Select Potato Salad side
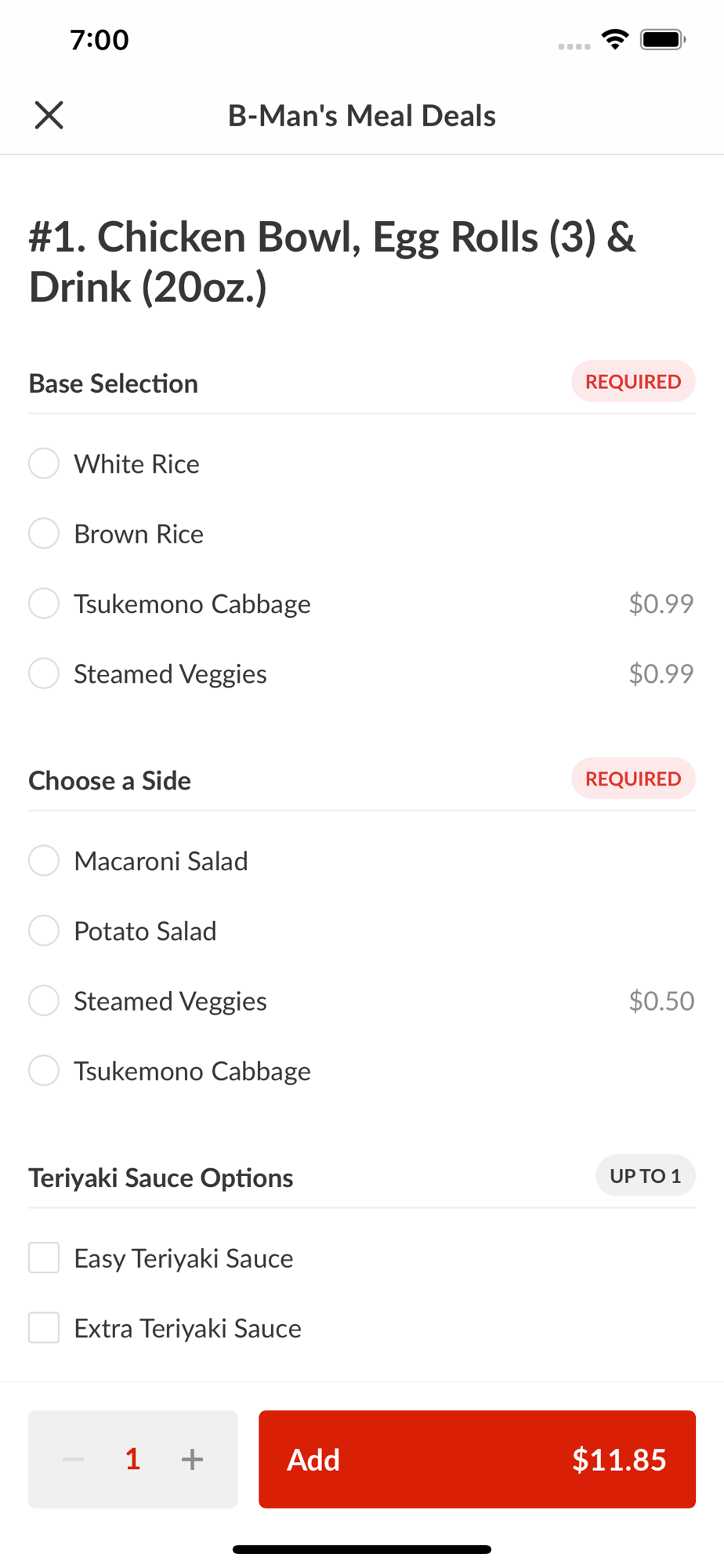The image size is (724, 1568). [44, 931]
